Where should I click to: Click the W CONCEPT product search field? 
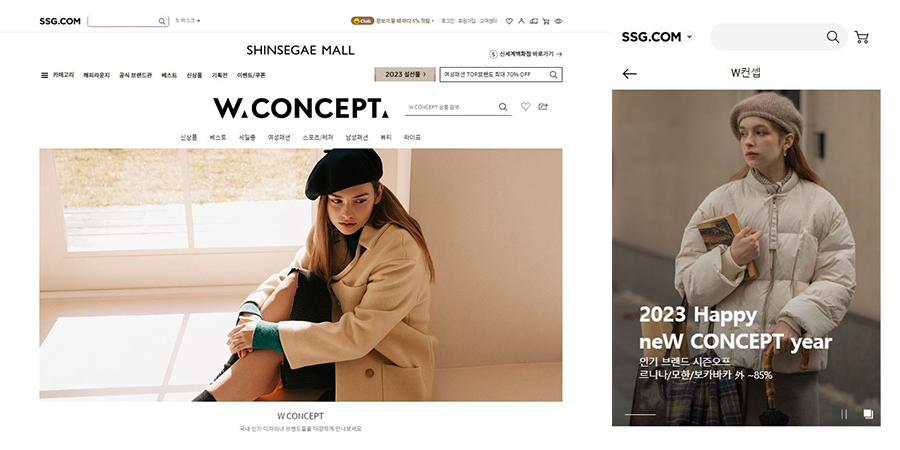451,107
